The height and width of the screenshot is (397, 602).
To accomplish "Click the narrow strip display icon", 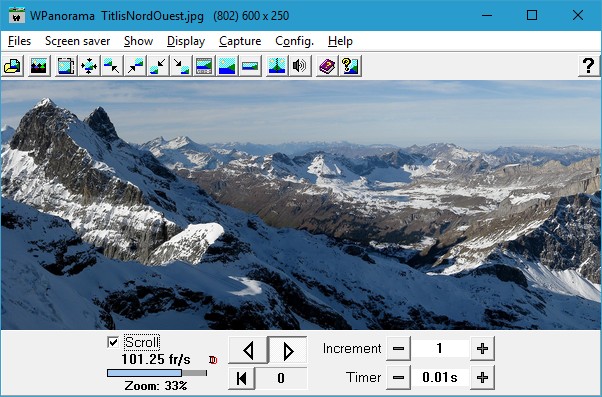I will [x=250, y=66].
